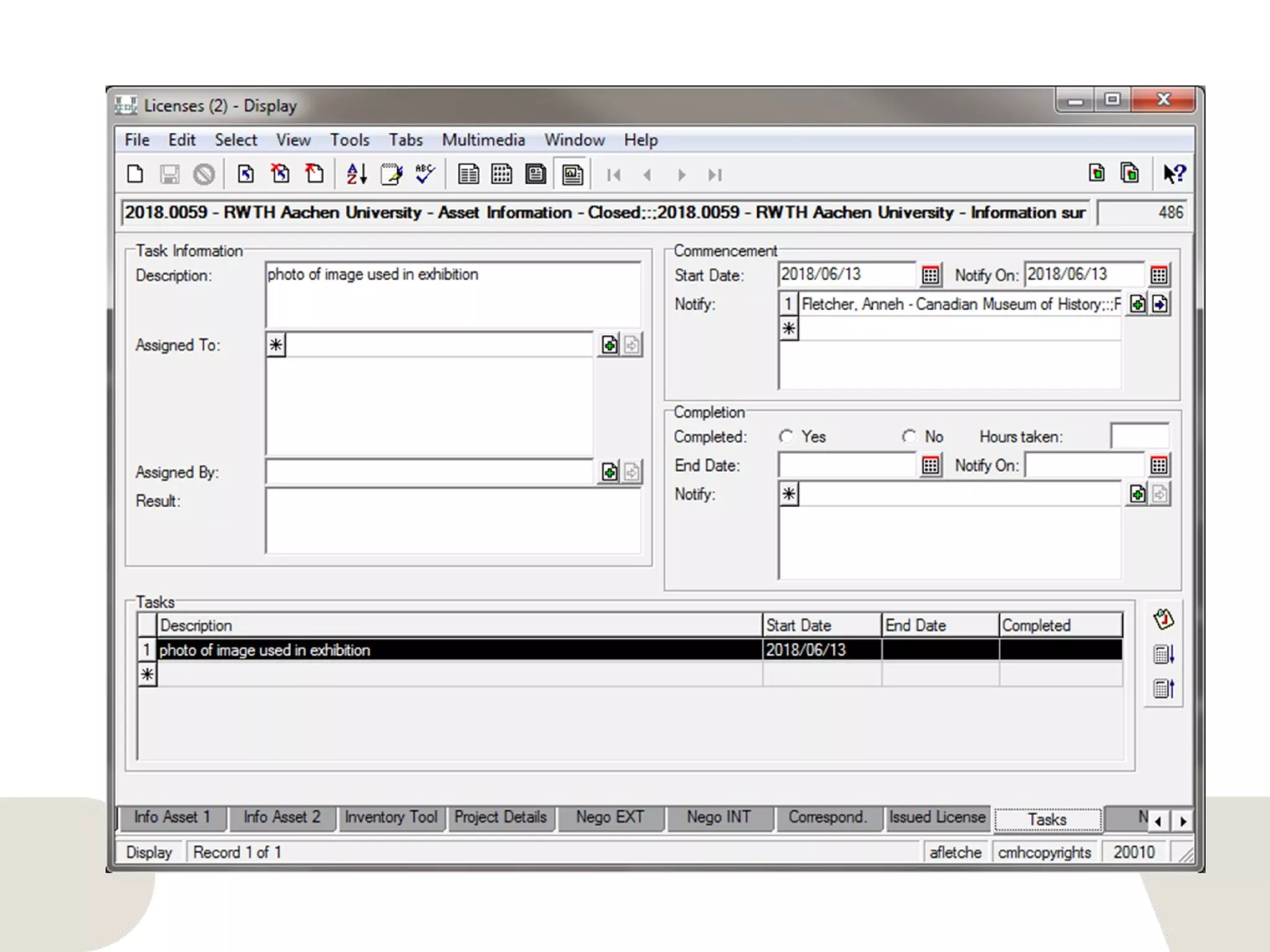Switch to the Issued License tab
This screenshot has height=952, width=1270.
click(937, 818)
